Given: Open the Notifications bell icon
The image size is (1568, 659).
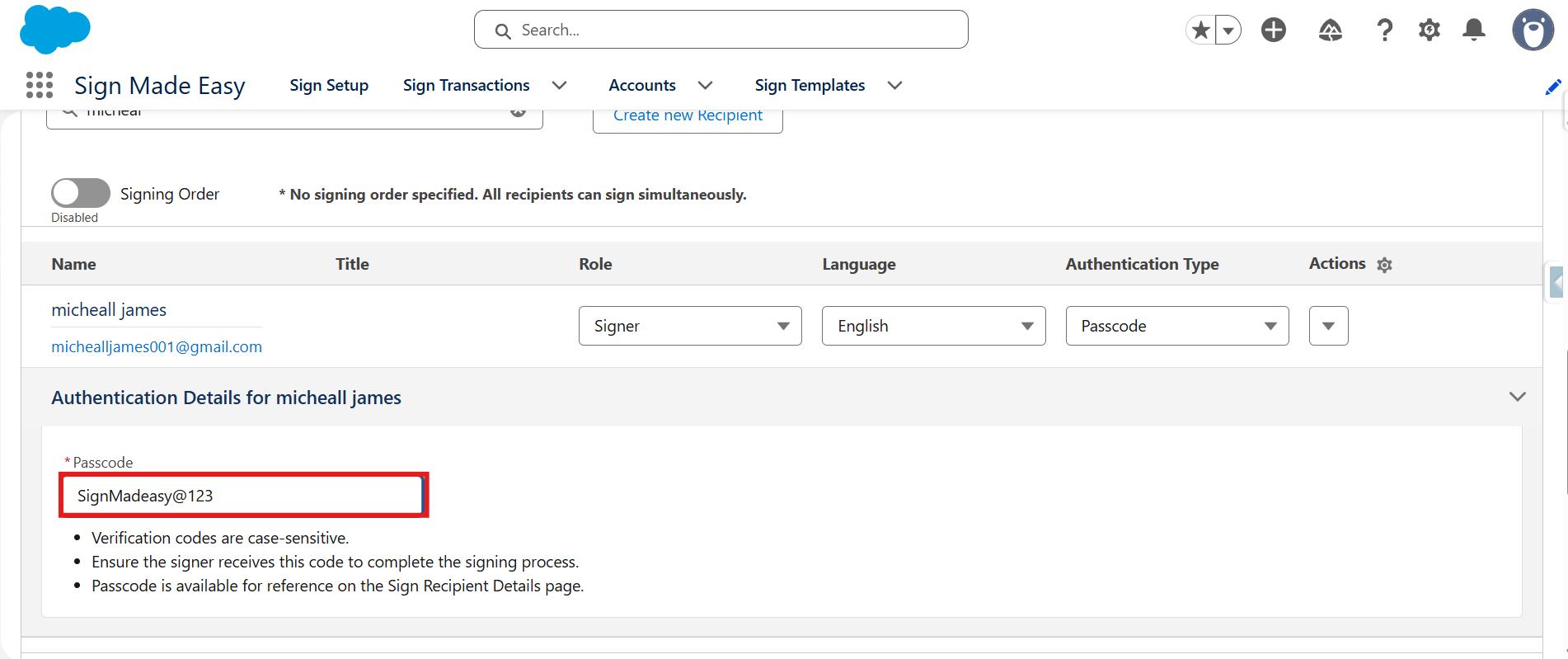Looking at the screenshot, I should [1474, 31].
